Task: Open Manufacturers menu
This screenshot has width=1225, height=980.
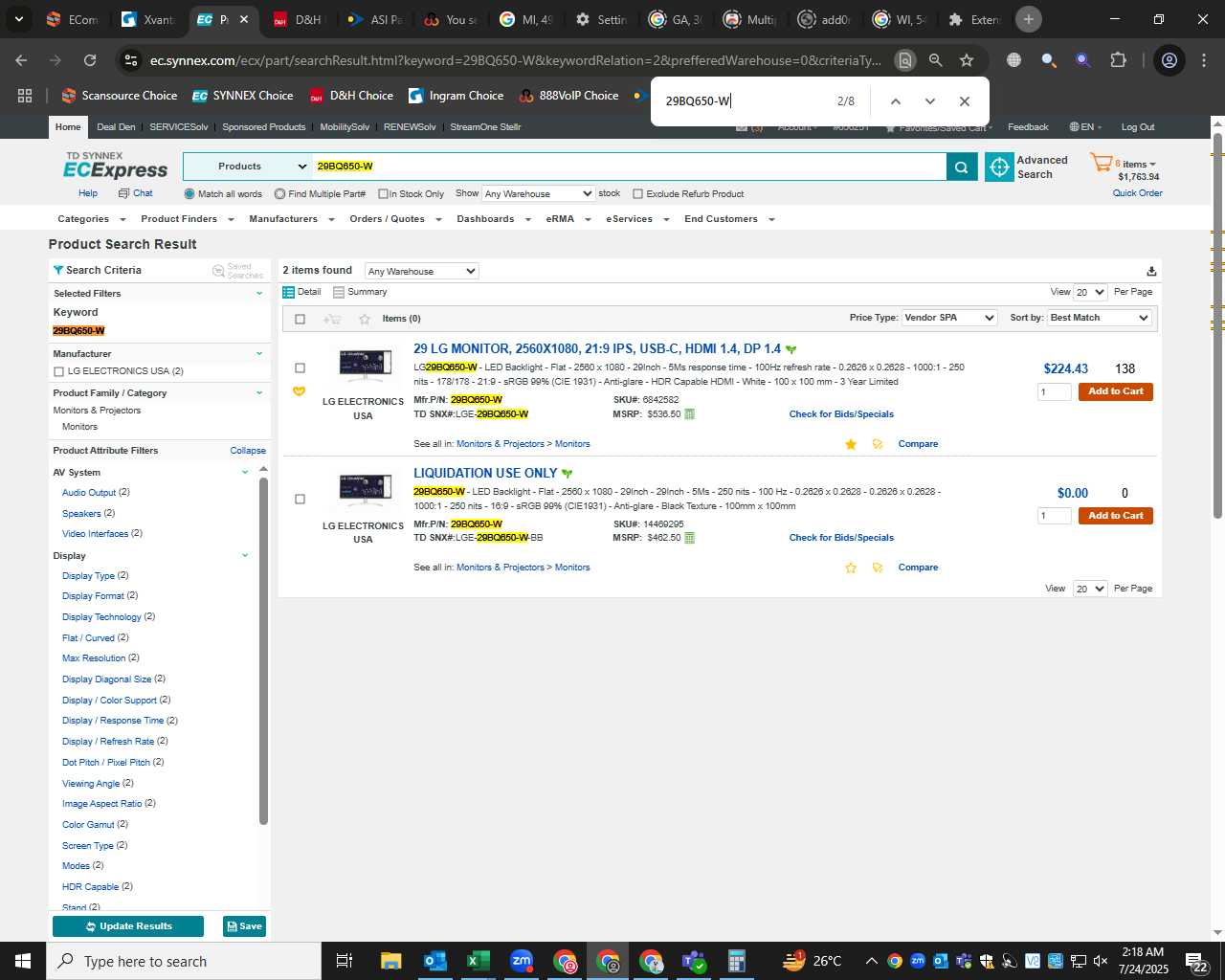Action: (x=291, y=219)
